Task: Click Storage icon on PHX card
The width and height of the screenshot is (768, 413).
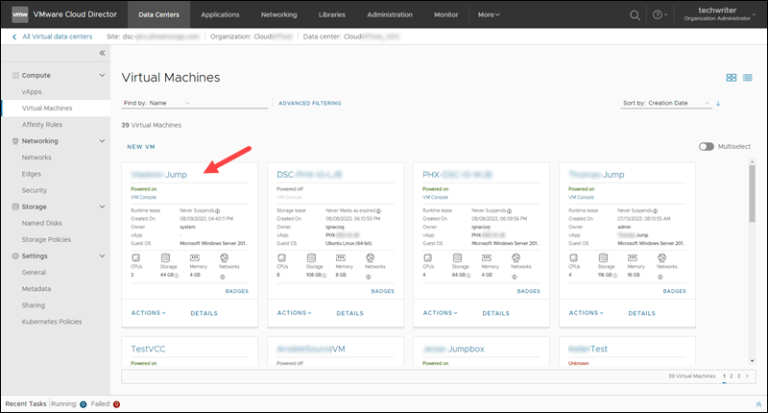Action: [x=457, y=258]
